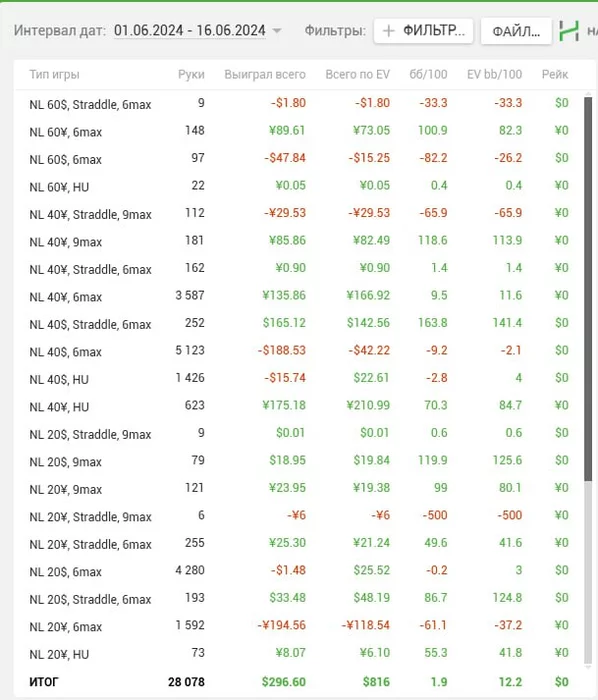Add a filter with ФИЛЬТР button
598x700 pixels.
[x=424, y=31]
